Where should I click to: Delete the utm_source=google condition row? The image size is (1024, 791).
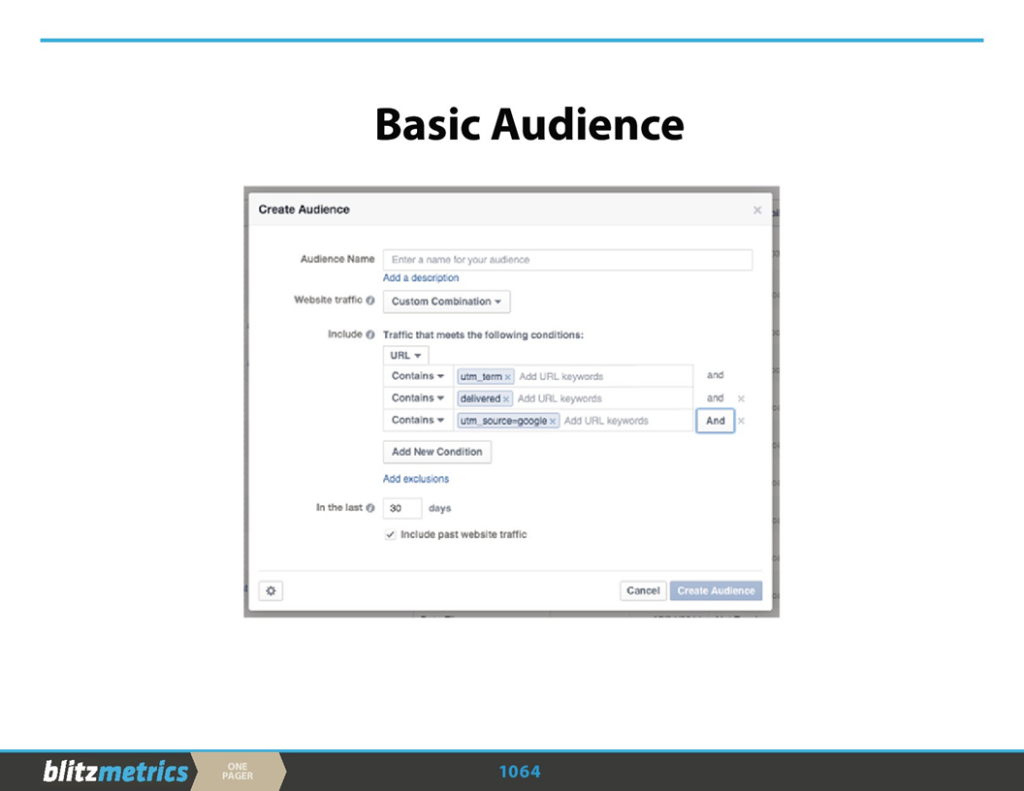click(741, 421)
